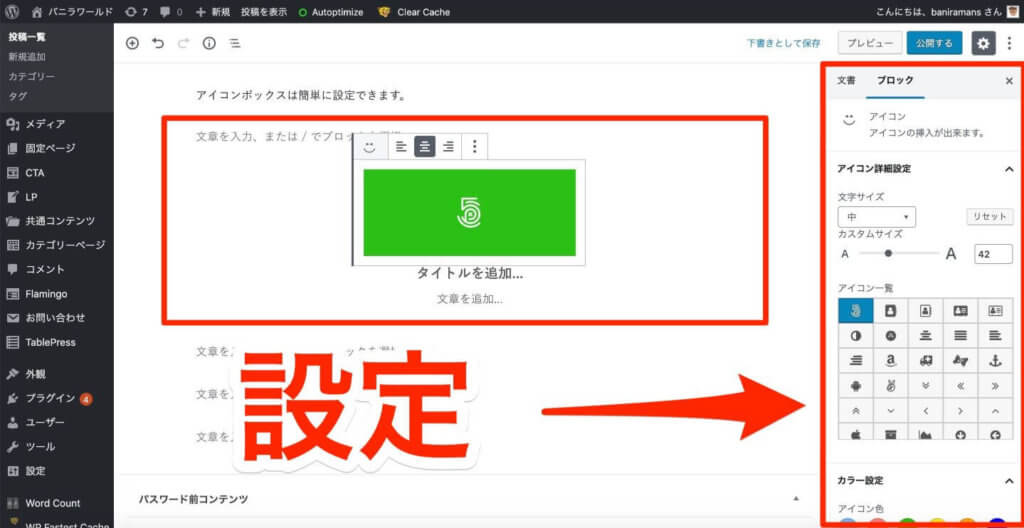Select the adjust half-circle icon
The width and height of the screenshot is (1024, 528).
click(x=856, y=336)
